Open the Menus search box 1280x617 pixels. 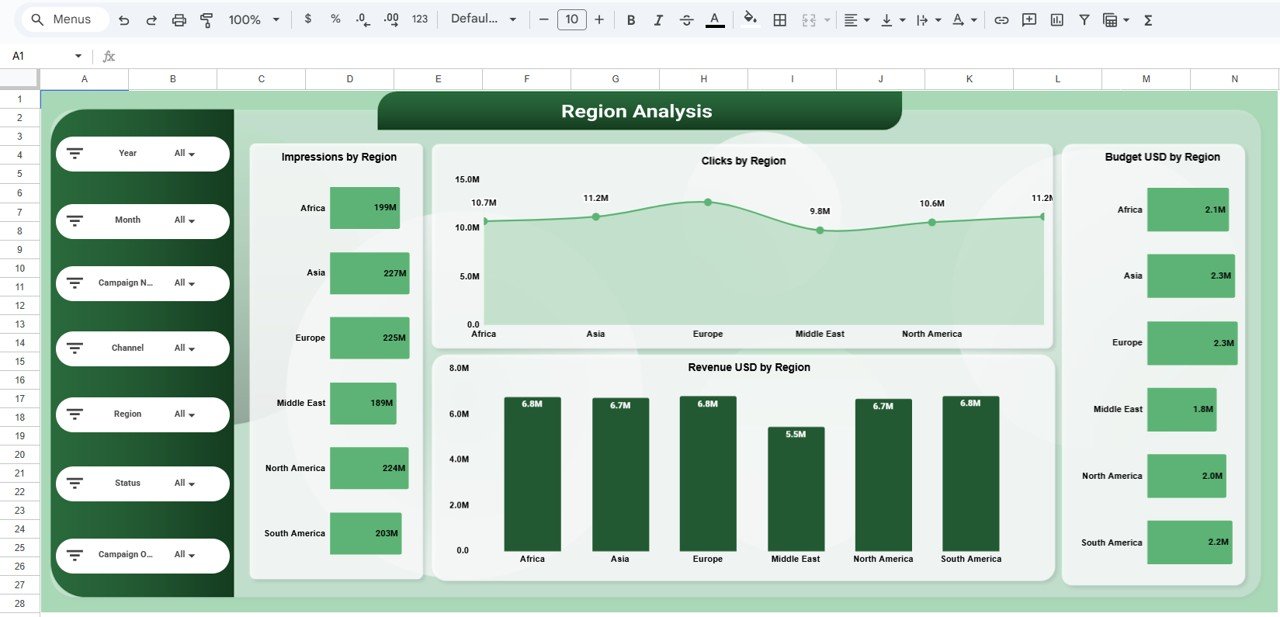(x=62, y=19)
